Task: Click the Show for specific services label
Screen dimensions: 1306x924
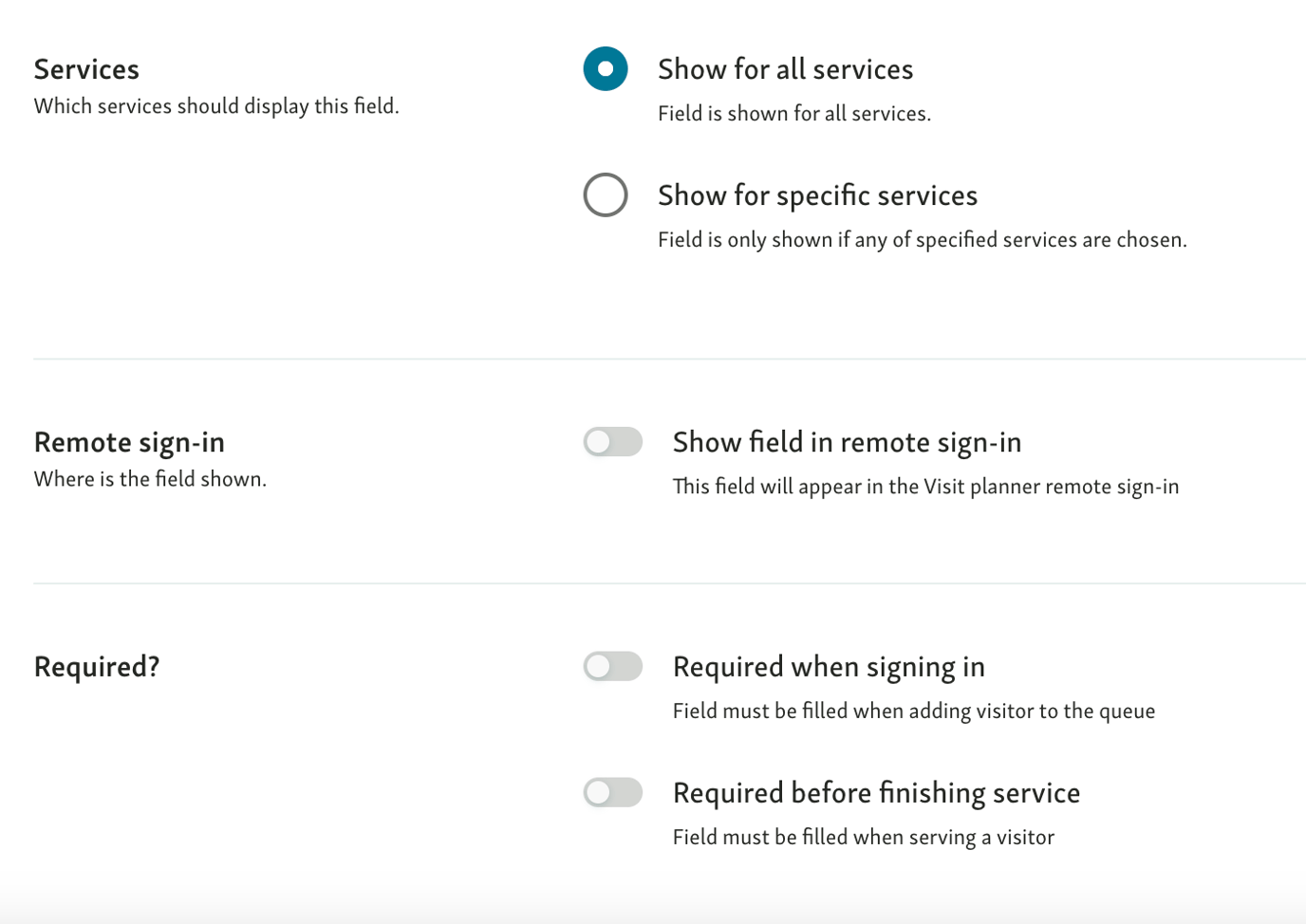Action: click(x=816, y=194)
